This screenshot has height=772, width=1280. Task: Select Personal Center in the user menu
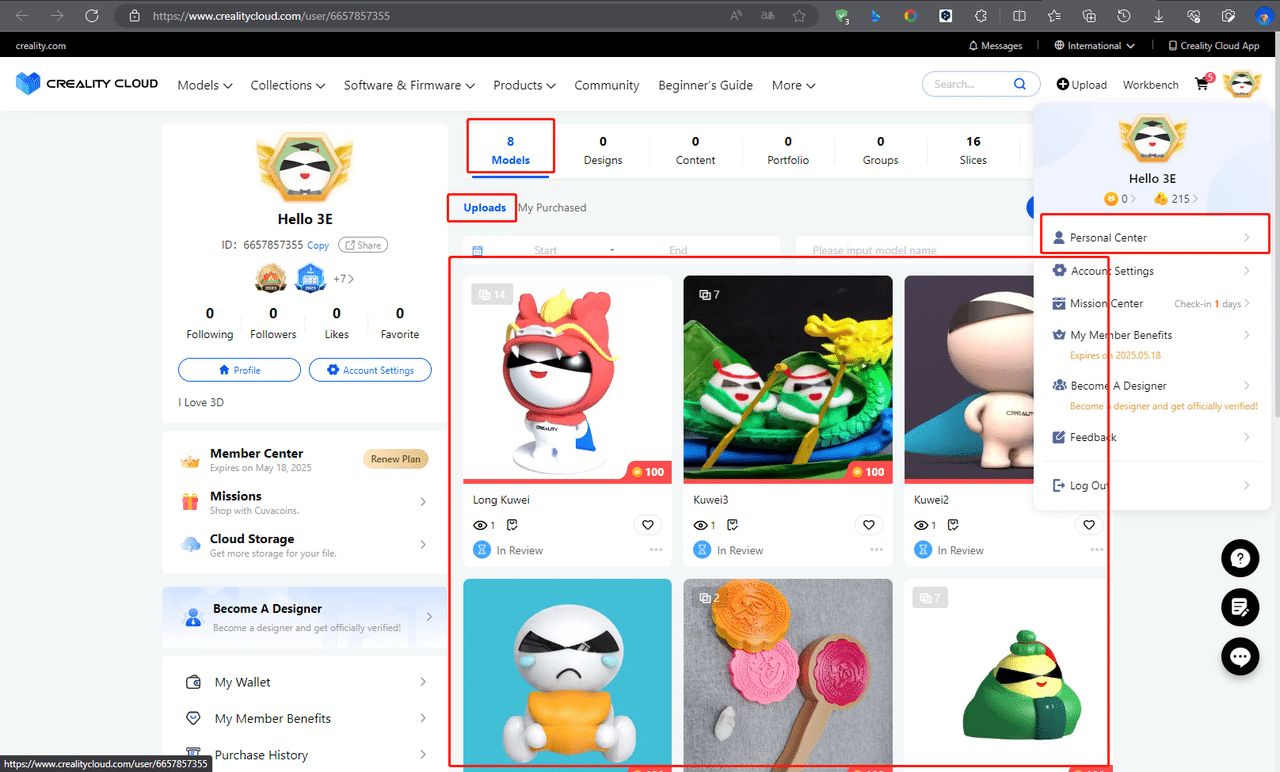coord(1154,237)
